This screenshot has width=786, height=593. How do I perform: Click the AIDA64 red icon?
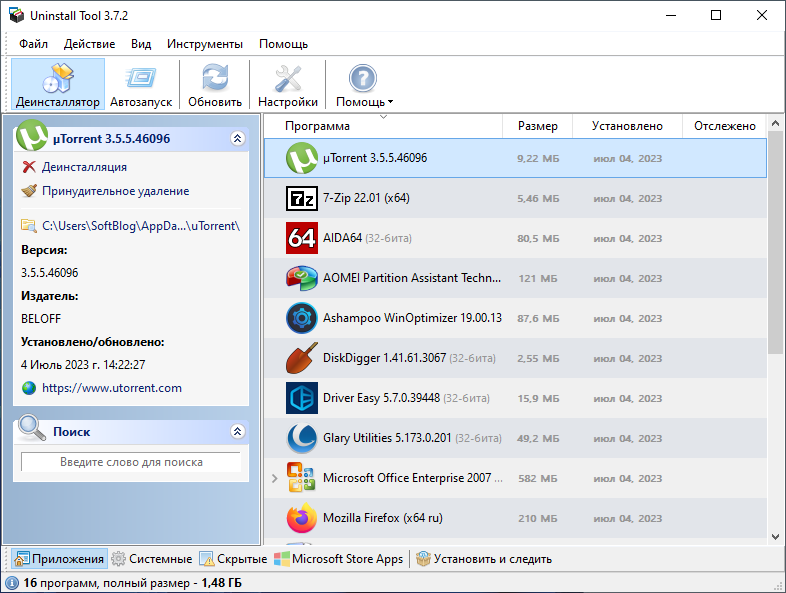point(302,238)
